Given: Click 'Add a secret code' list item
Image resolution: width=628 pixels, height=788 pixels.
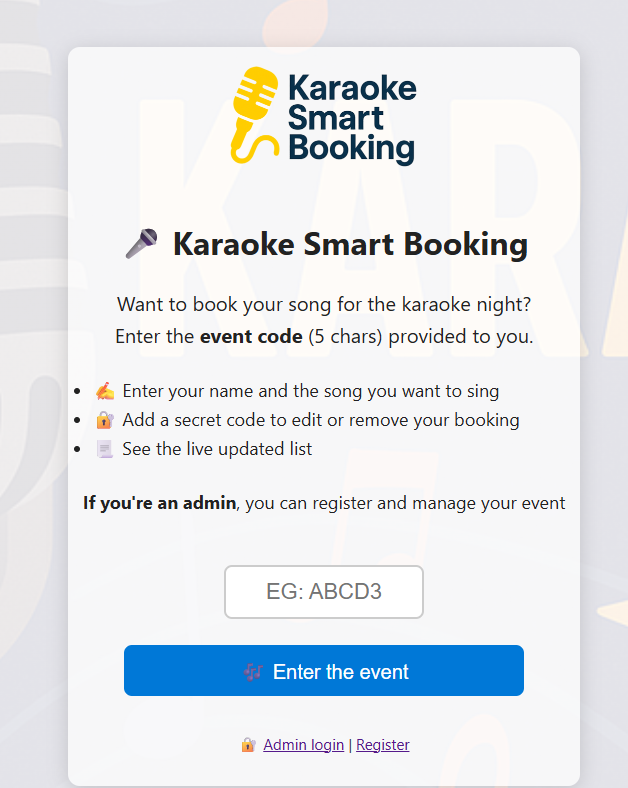Looking at the screenshot, I should [x=321, y=420].
